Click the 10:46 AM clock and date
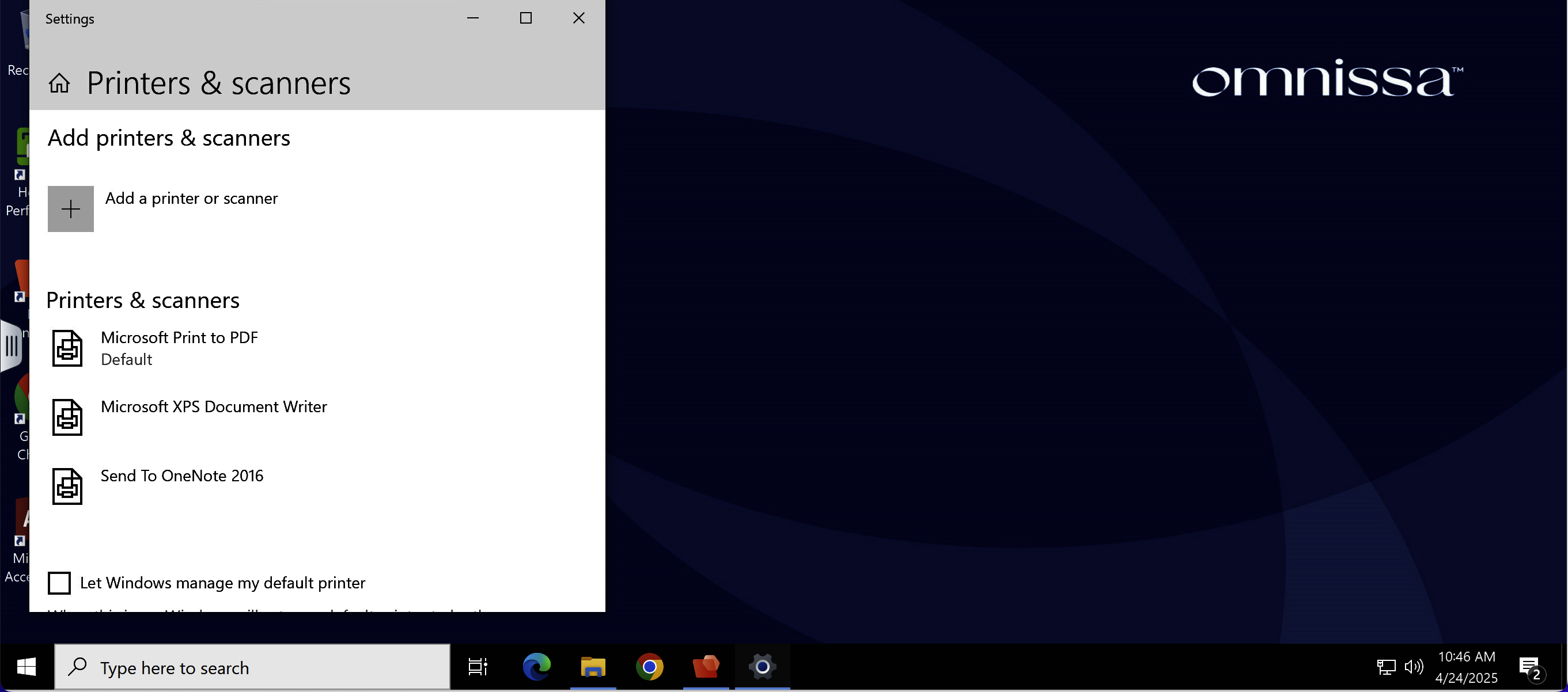Image resolution: width=1568 pixels, height=692 pixels. [x=1467, y=667]
